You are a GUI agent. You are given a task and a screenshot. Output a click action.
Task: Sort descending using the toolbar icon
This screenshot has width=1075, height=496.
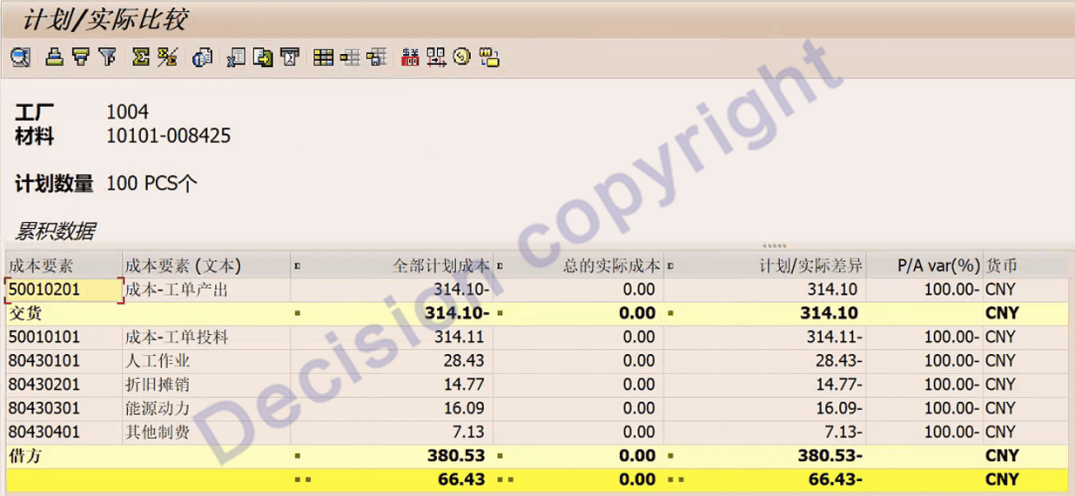click(x=81, y=57)
